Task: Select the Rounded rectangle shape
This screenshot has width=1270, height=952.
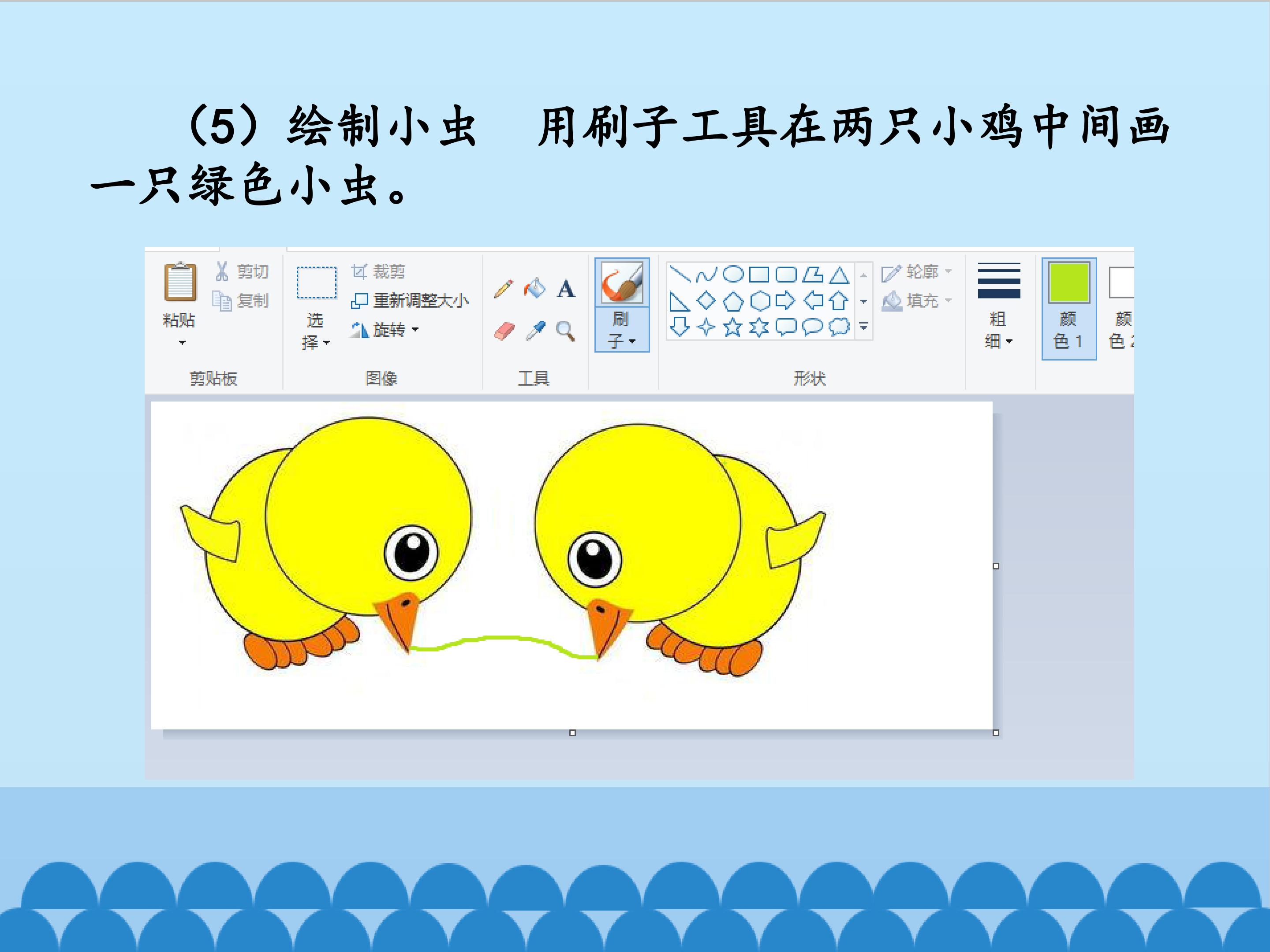Action: (x=786, y=274)
